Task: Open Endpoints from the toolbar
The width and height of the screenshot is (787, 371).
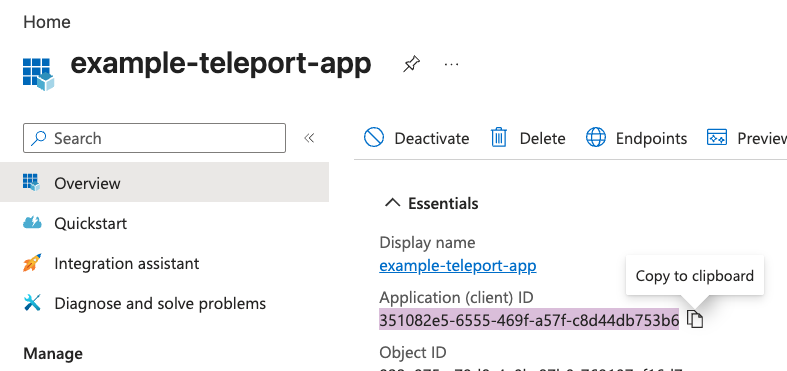Action: (x=636, y=138)
